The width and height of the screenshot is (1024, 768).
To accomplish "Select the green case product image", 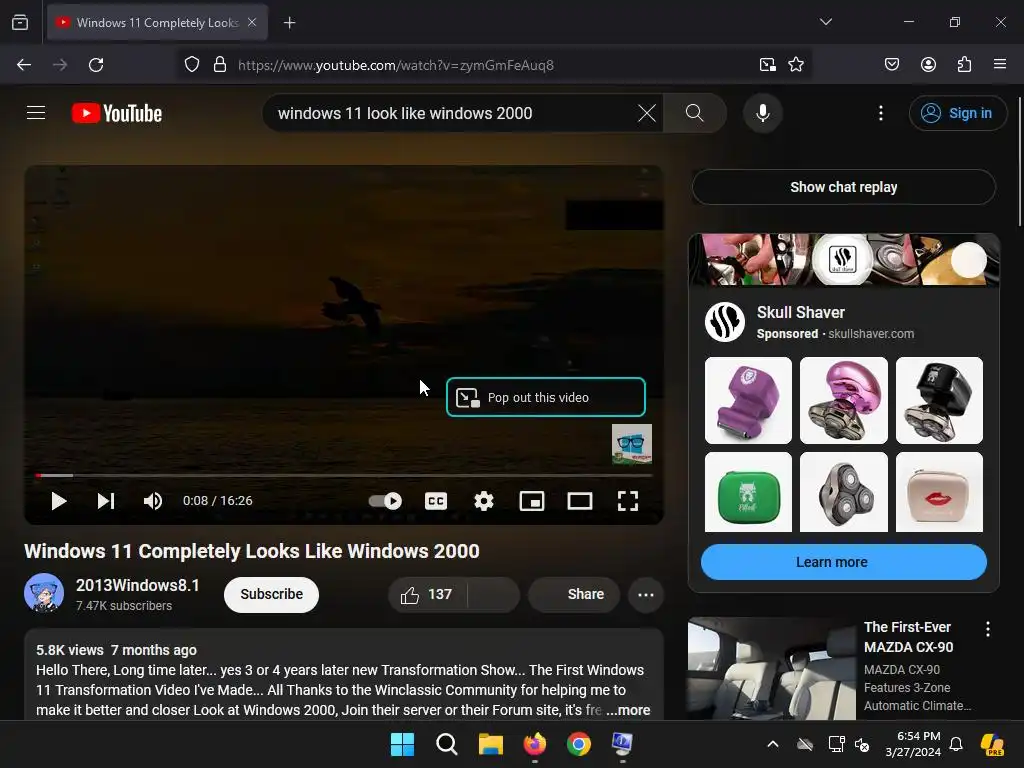I will 748,492.
